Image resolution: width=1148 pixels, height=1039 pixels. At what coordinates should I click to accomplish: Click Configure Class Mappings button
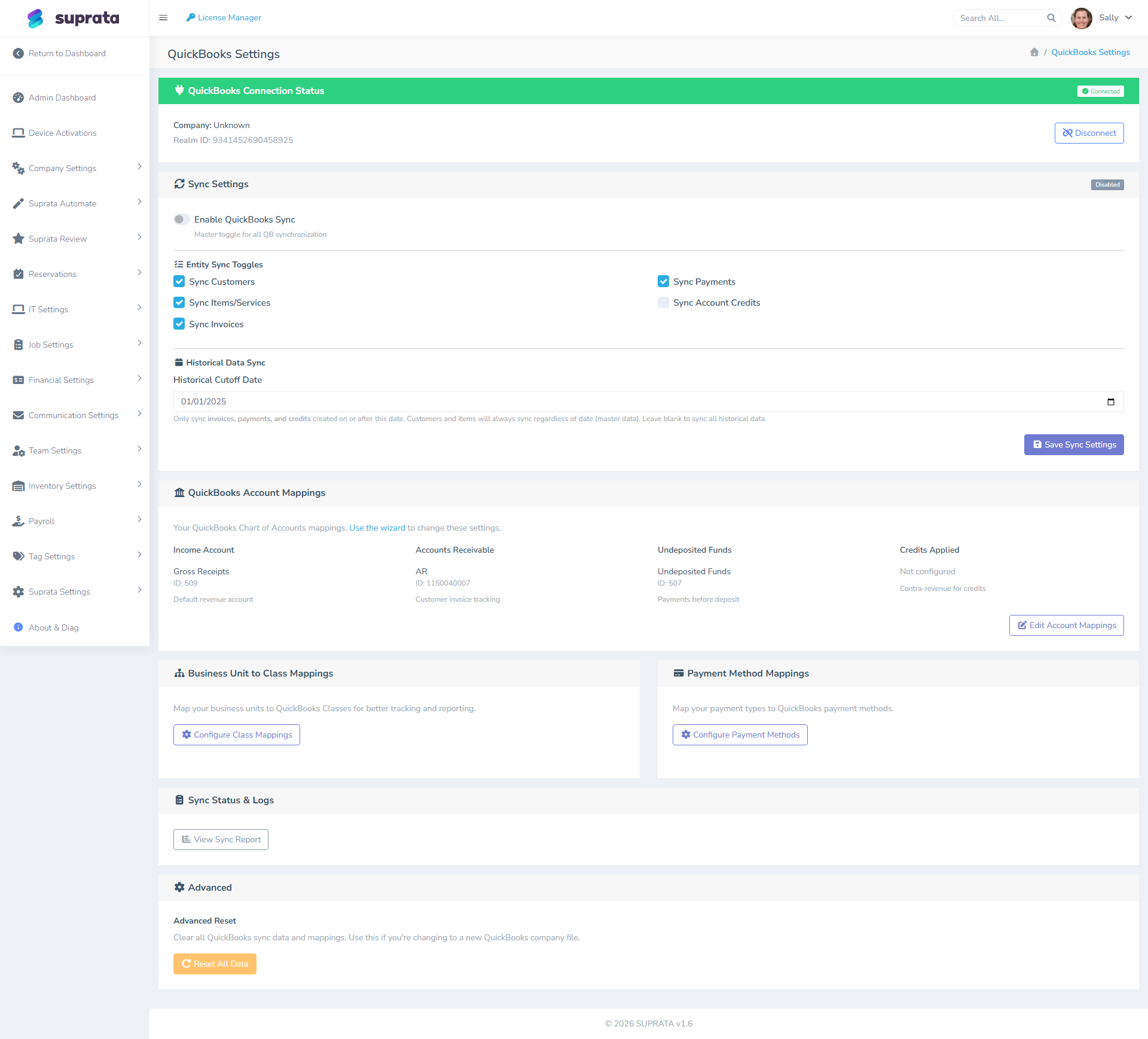click(x=237, y=735)
